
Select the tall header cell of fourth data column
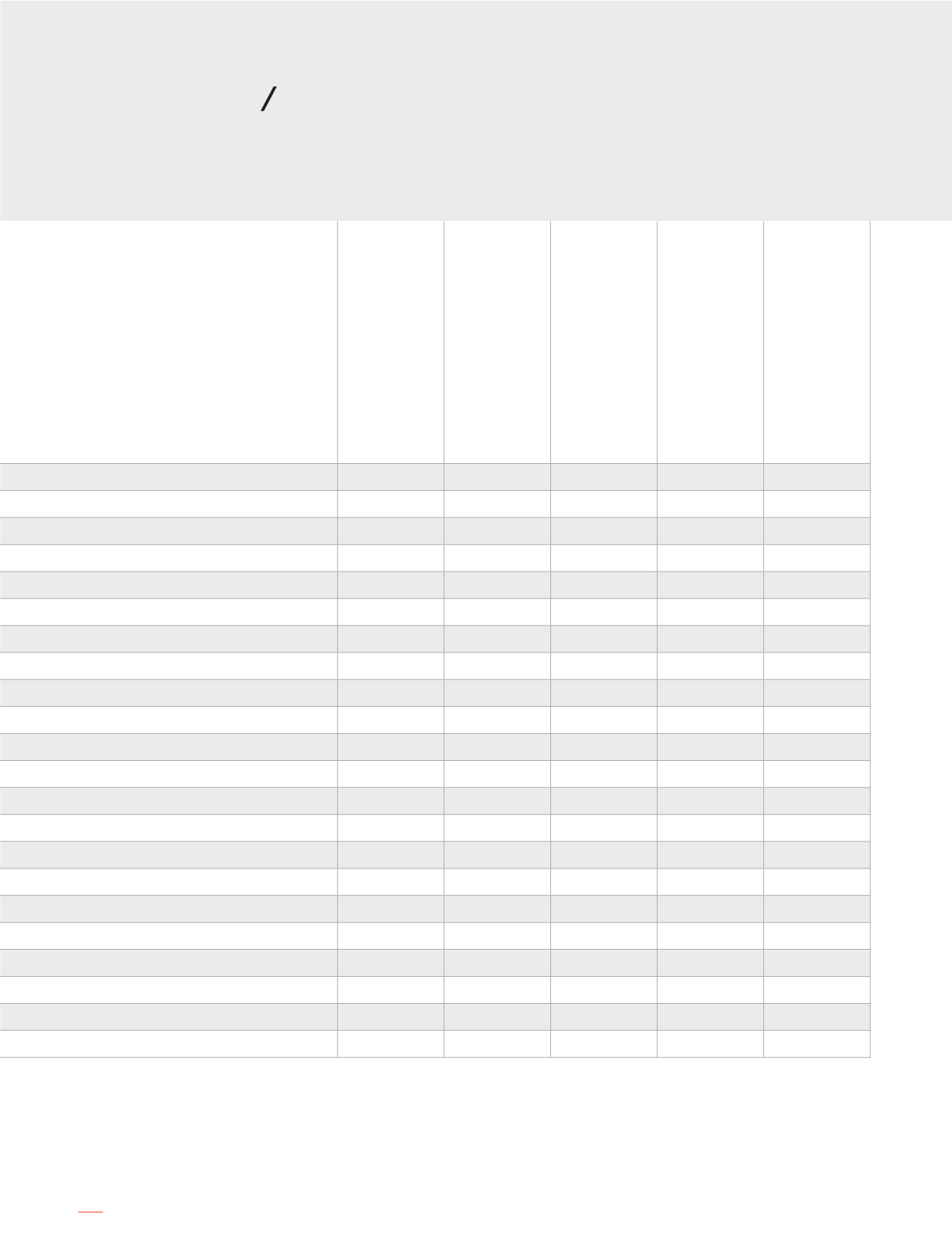(710, 342)
